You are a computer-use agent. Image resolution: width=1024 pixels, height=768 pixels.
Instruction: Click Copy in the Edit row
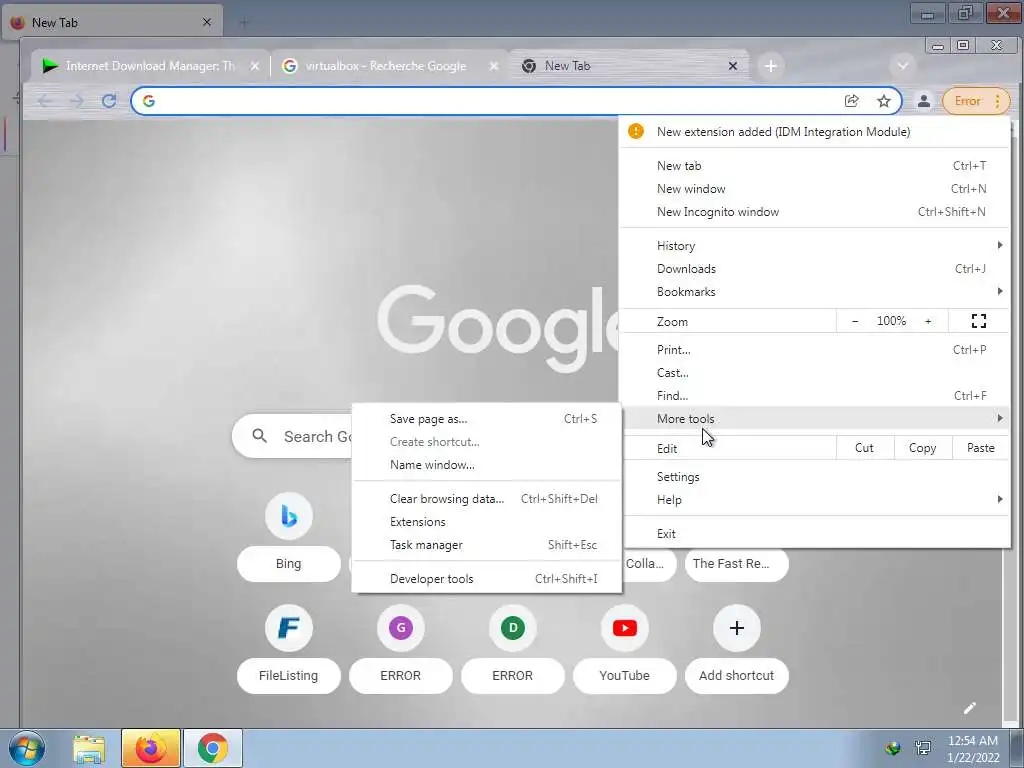[922, 447]
